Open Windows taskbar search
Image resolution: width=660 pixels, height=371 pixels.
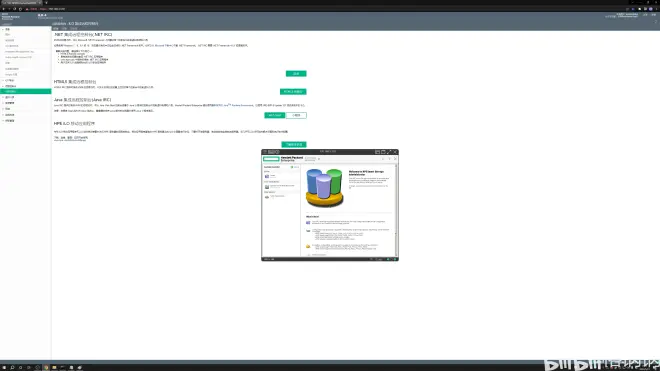click(13, 368)
